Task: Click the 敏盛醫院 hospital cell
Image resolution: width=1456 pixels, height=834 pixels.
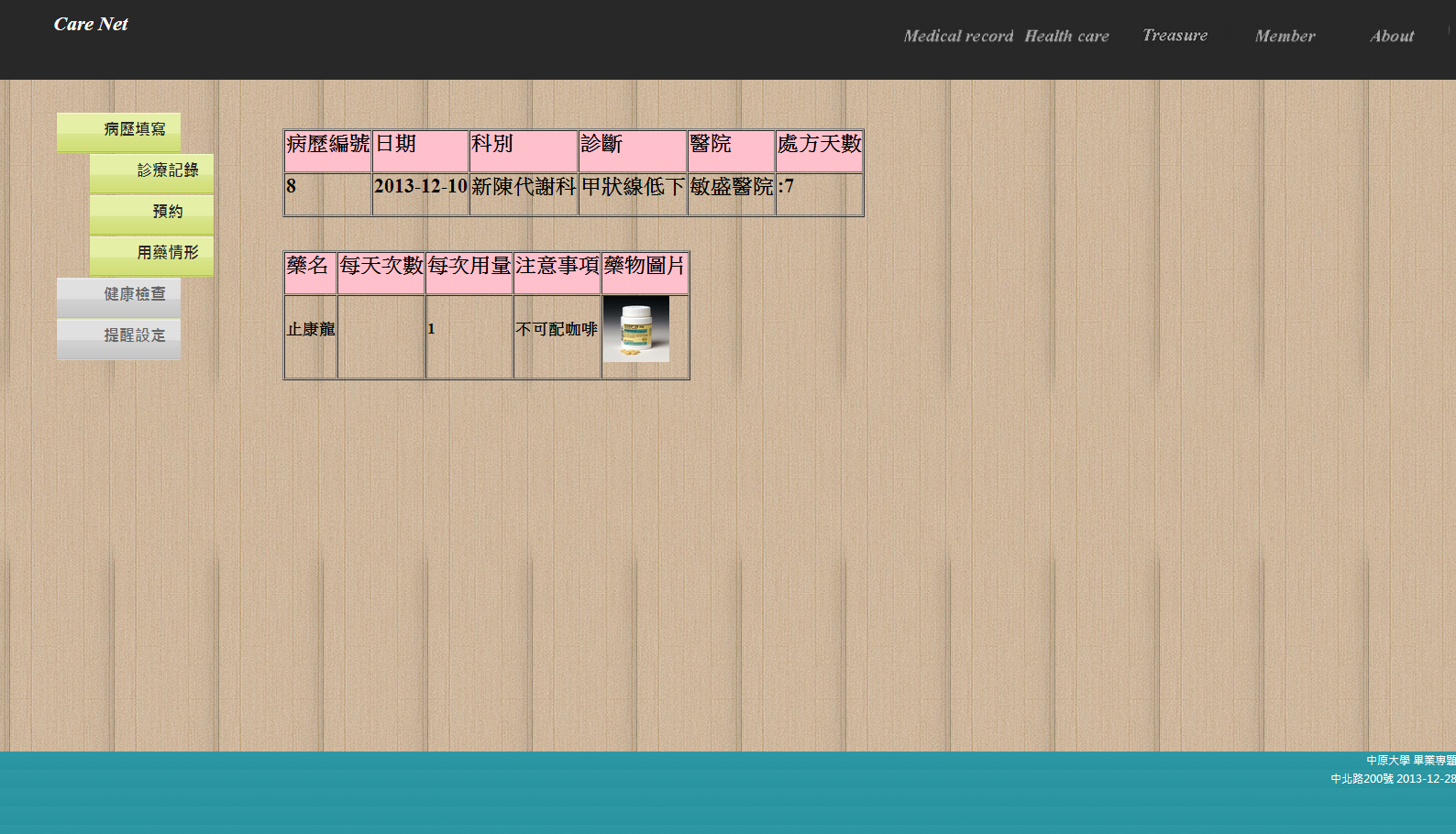Action: pyautogui.click(x=731, y=187)
